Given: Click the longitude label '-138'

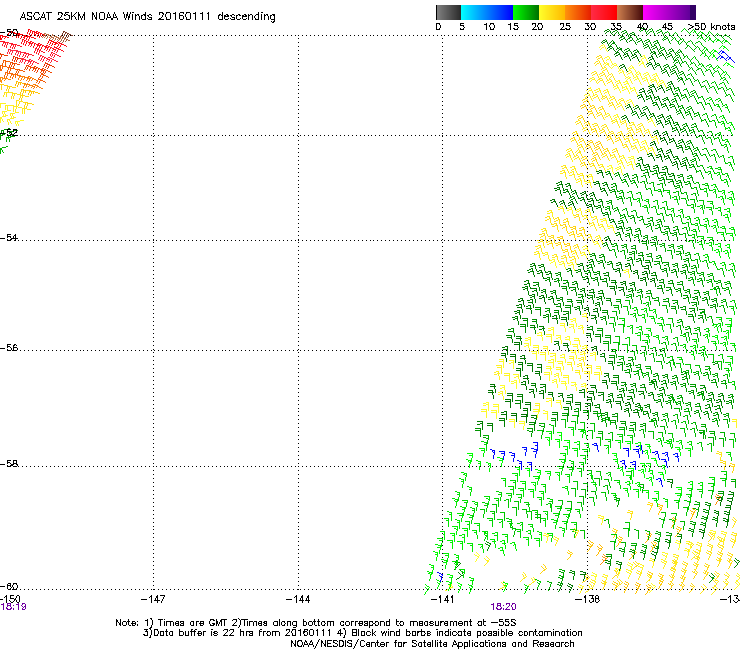Looking at the screenshot, I should pyautogui.click(x=587, y=599).
